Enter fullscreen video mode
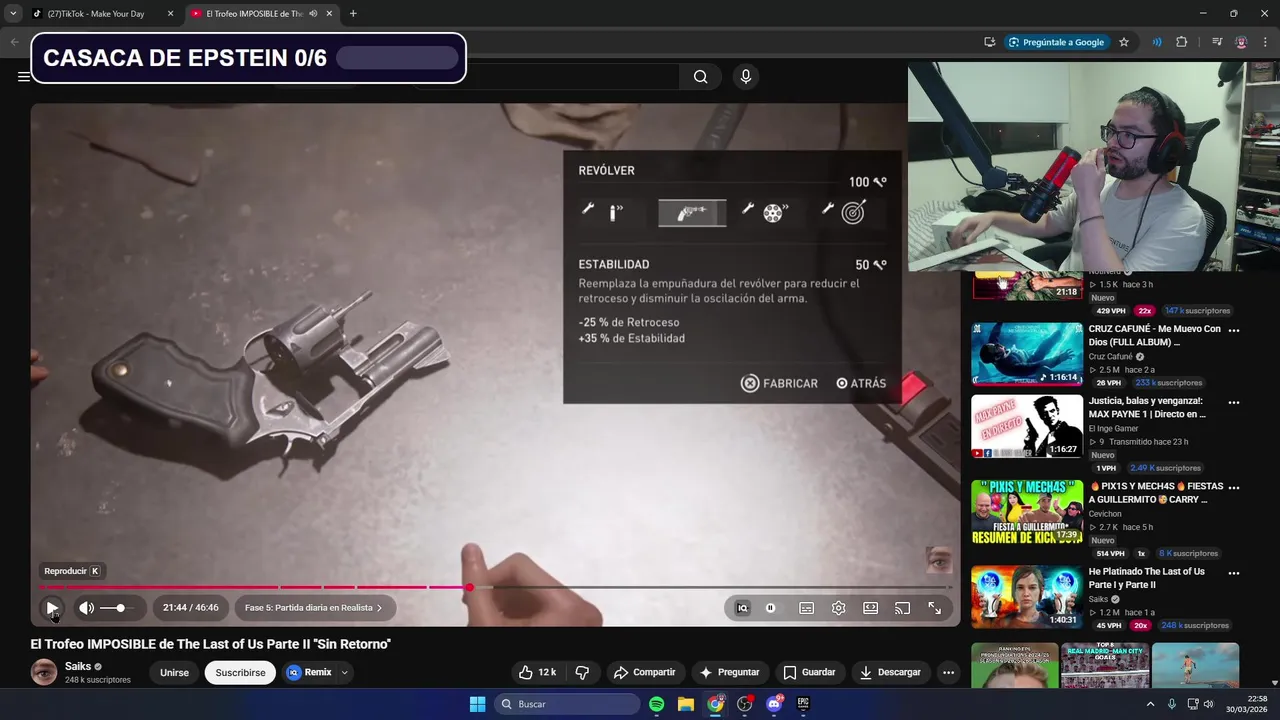 pos(934,608)
